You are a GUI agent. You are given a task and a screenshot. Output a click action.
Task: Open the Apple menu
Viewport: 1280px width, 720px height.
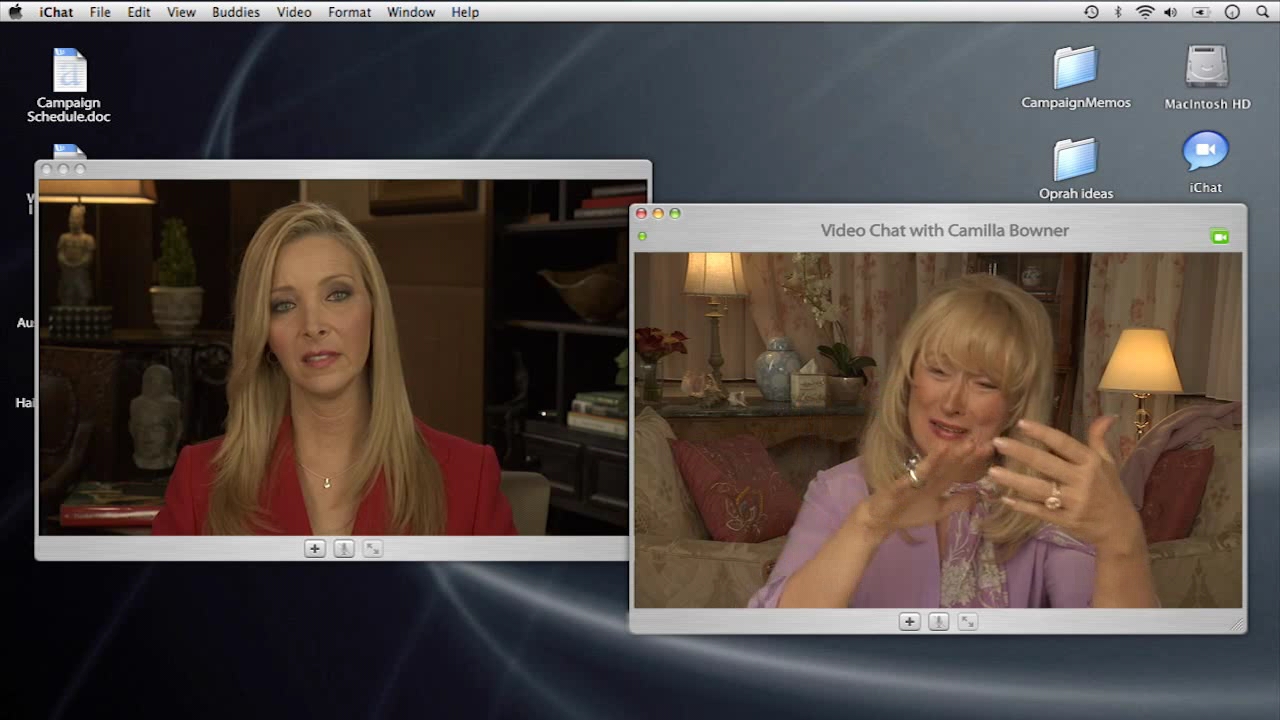[15, 12]
